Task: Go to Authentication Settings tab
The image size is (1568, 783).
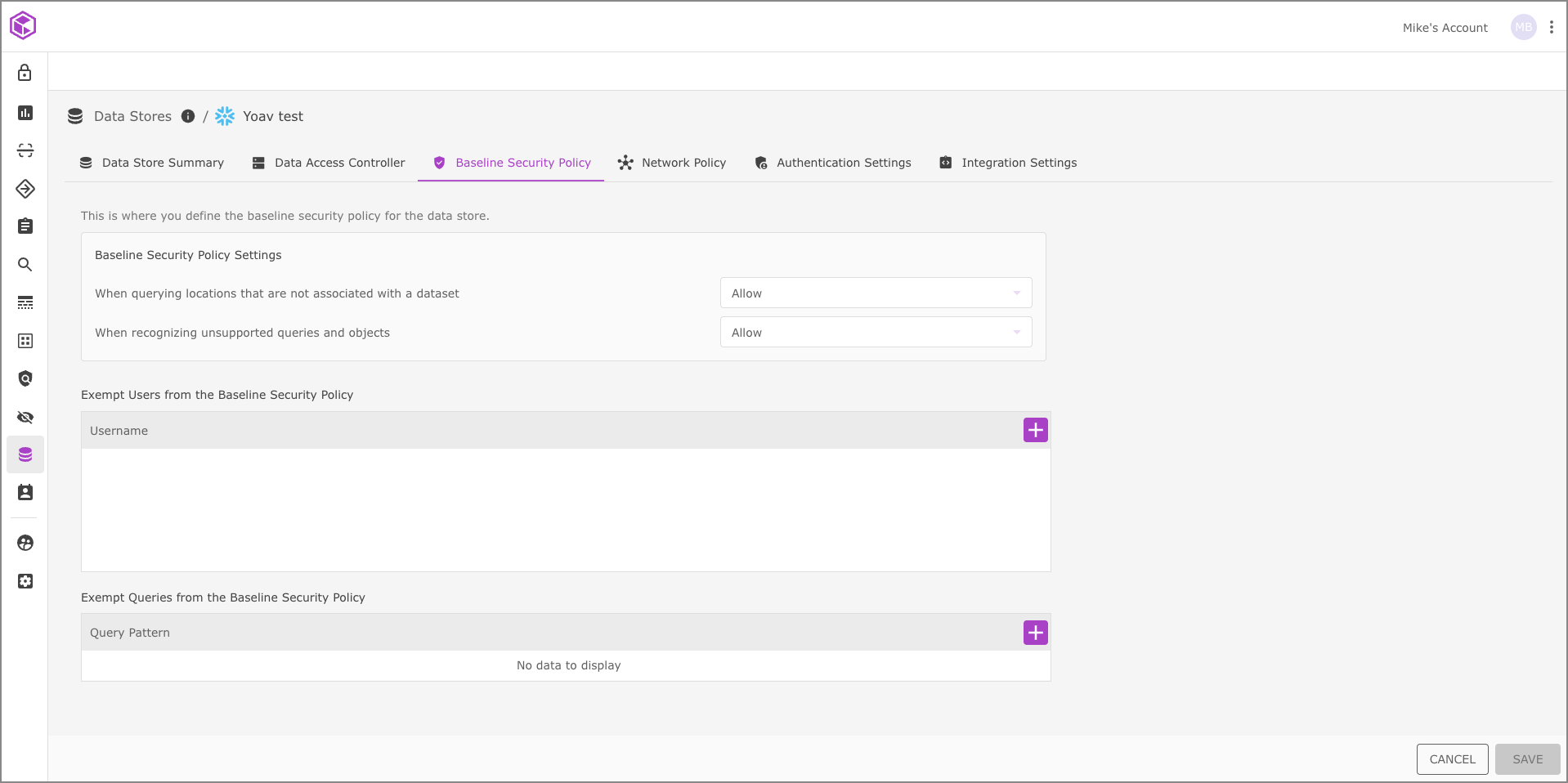Action: tap(833, 163)
